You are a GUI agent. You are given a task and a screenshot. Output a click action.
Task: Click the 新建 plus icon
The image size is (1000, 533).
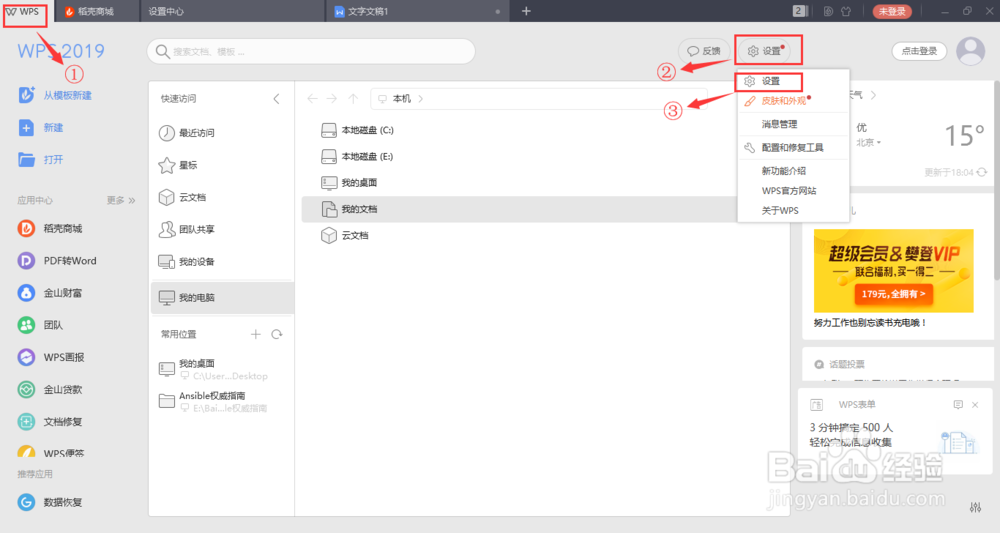point(26,128)
